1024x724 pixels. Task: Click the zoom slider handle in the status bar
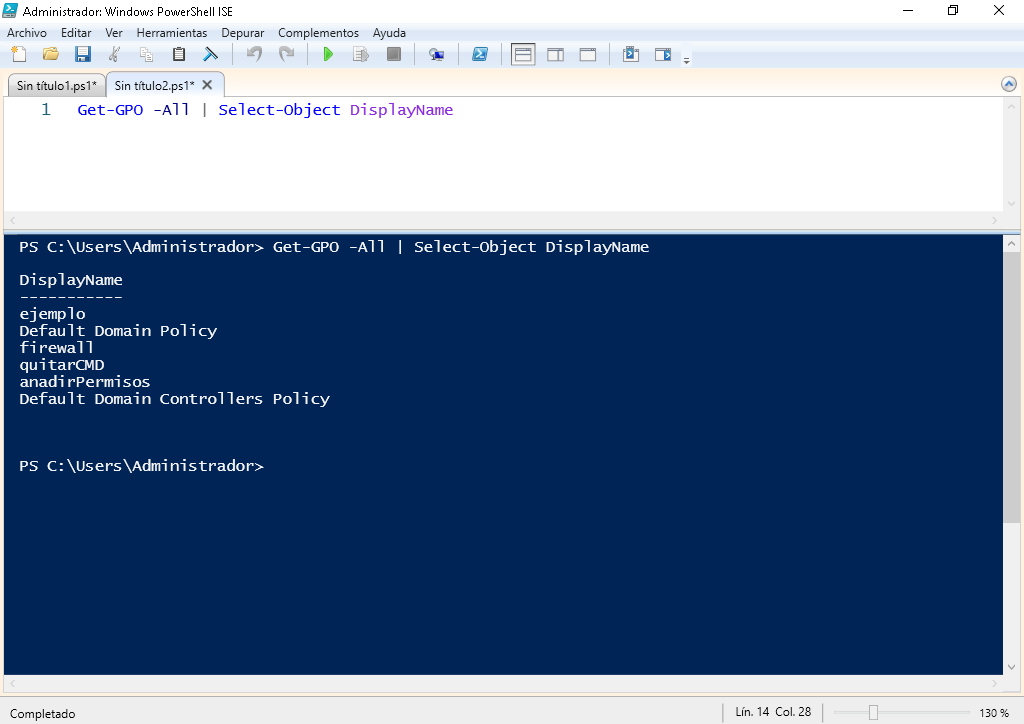click(x=873, y=712)
